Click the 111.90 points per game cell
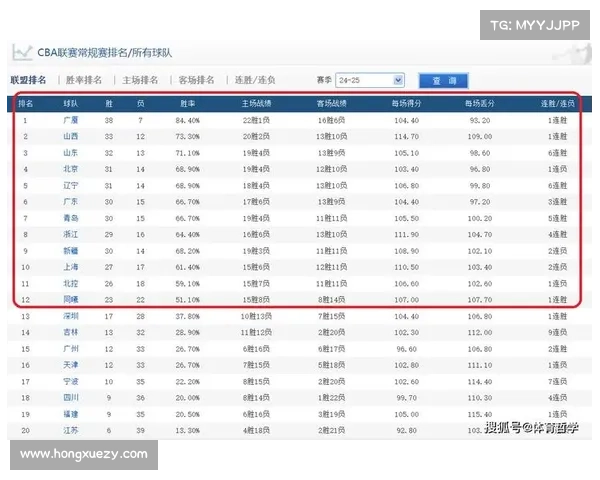Viewport: 600px width, 480px height. (406, 234)
